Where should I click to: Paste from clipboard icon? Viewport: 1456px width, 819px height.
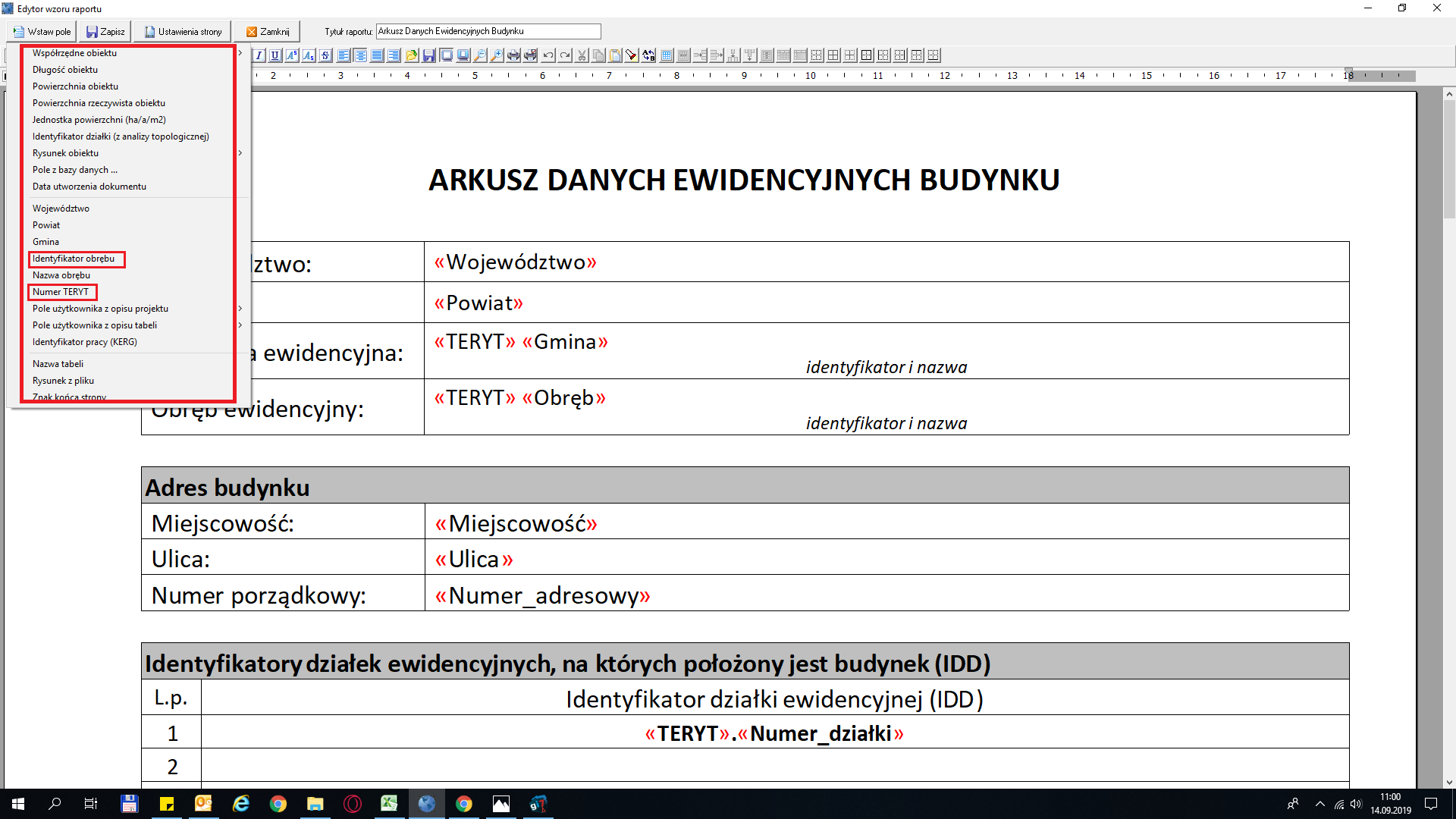[615, 55]
